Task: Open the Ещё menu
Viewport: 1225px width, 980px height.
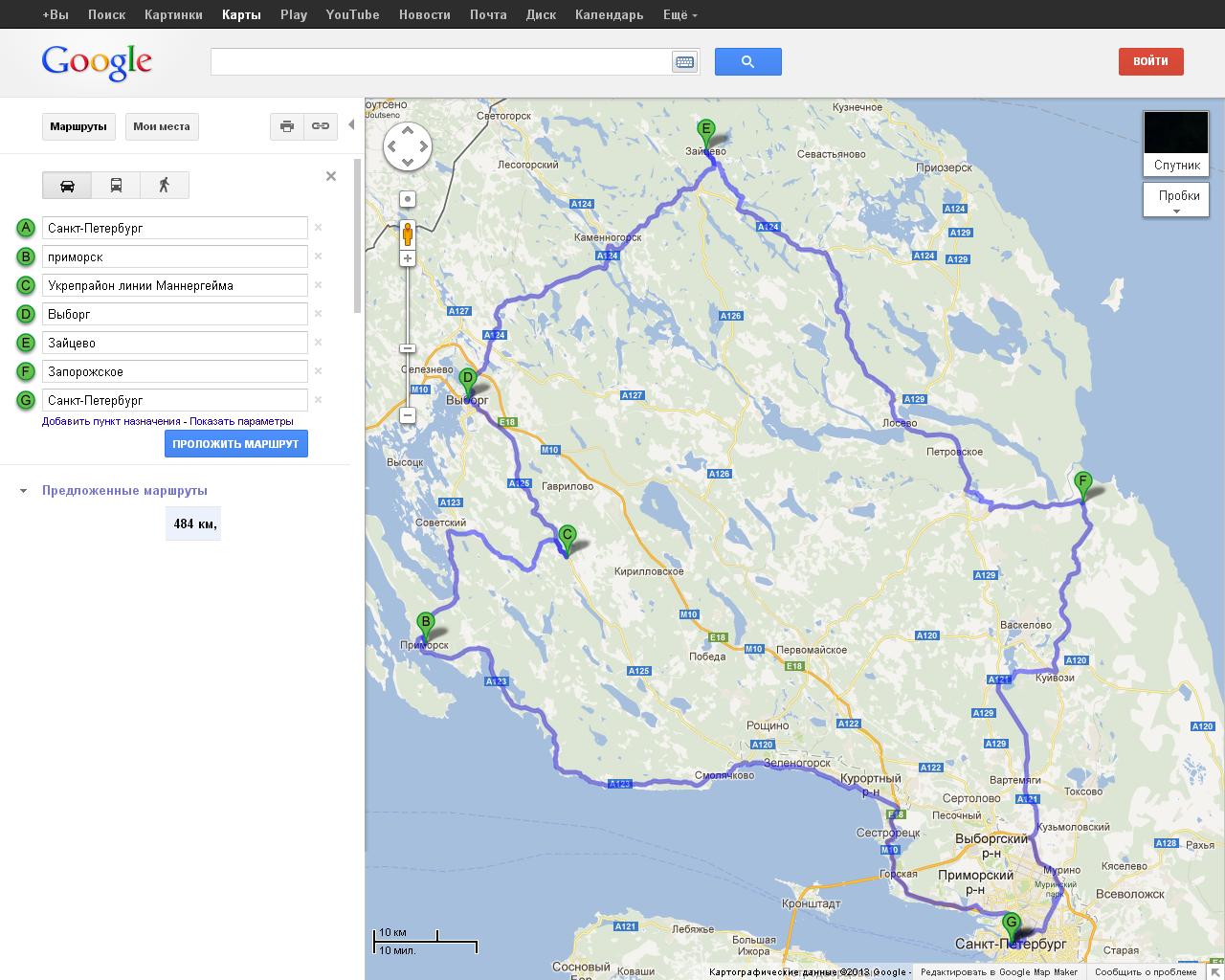Action: point(679,14)
